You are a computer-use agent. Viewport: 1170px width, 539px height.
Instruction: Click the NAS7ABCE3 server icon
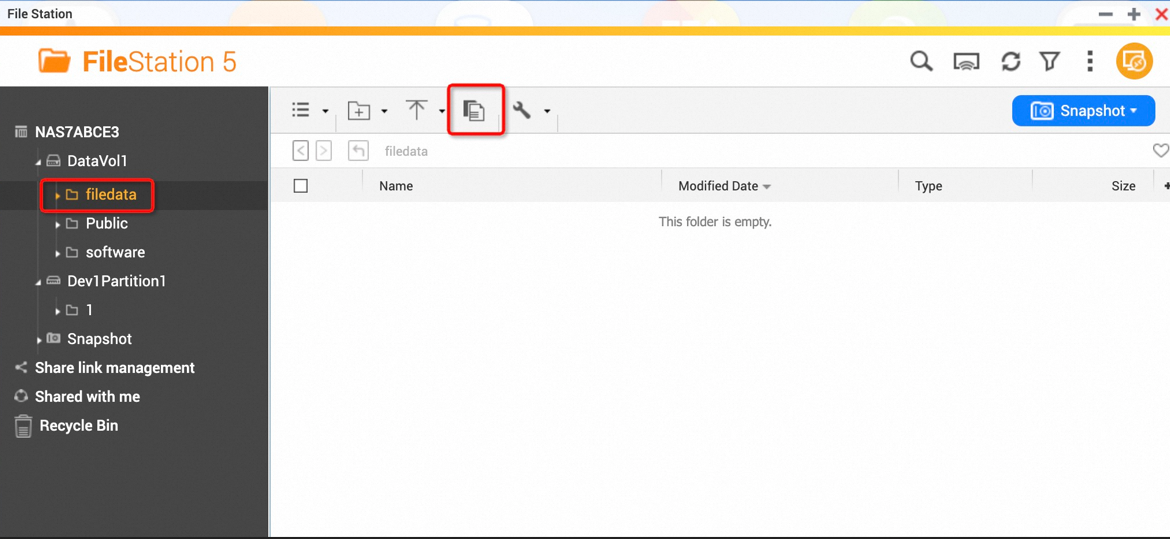pyautogui.click(x=22, y=132)
